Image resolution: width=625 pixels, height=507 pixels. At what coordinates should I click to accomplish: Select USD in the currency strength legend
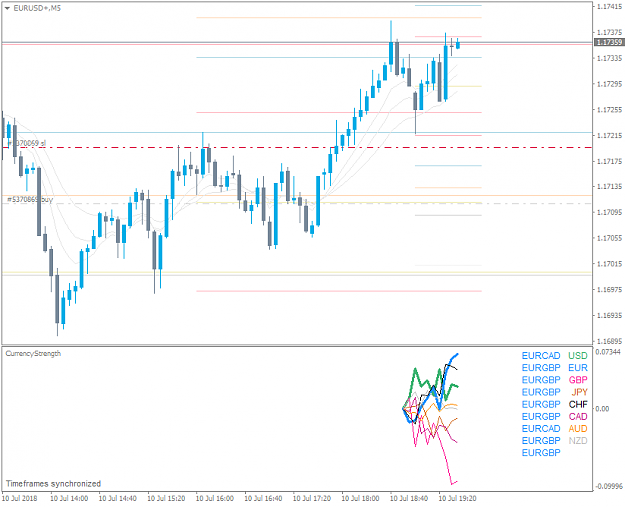point(578,356)
